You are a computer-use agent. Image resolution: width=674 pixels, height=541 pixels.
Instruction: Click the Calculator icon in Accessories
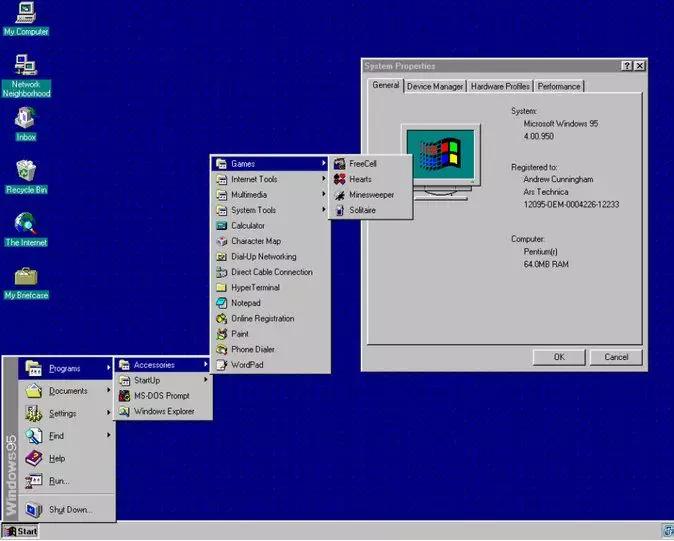tap(222, 226)
